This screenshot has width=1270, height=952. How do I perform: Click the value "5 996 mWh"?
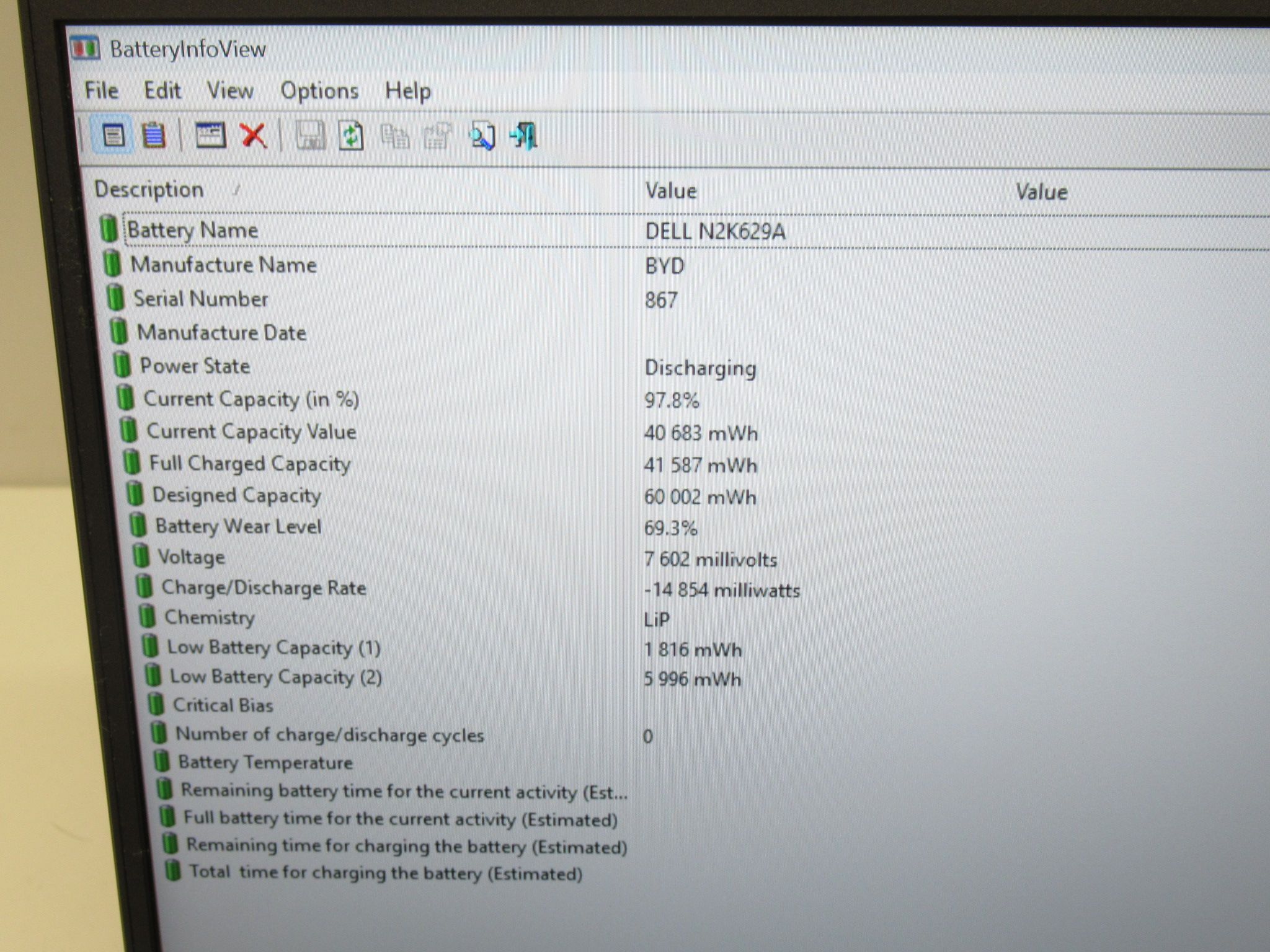692,679
